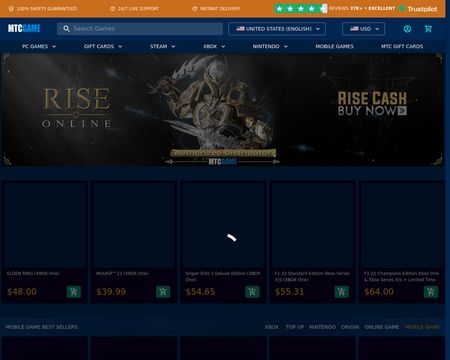Image resolution: width=450 pixels, height=360 pixels.
Task: Go to Mobile Games section
Action: point(334,46)
